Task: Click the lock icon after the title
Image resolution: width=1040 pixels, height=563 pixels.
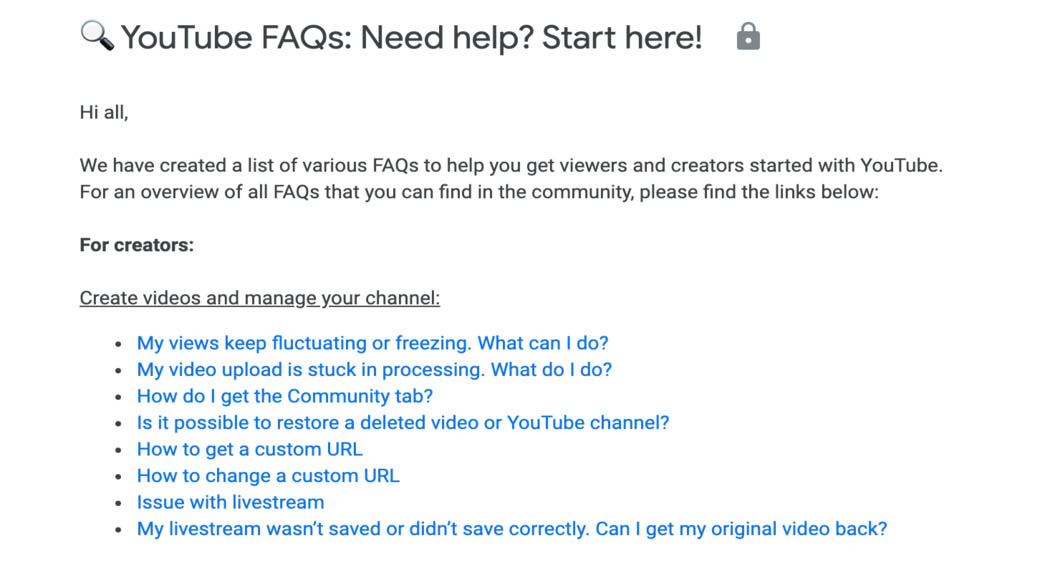Action: tap(748, 37)
